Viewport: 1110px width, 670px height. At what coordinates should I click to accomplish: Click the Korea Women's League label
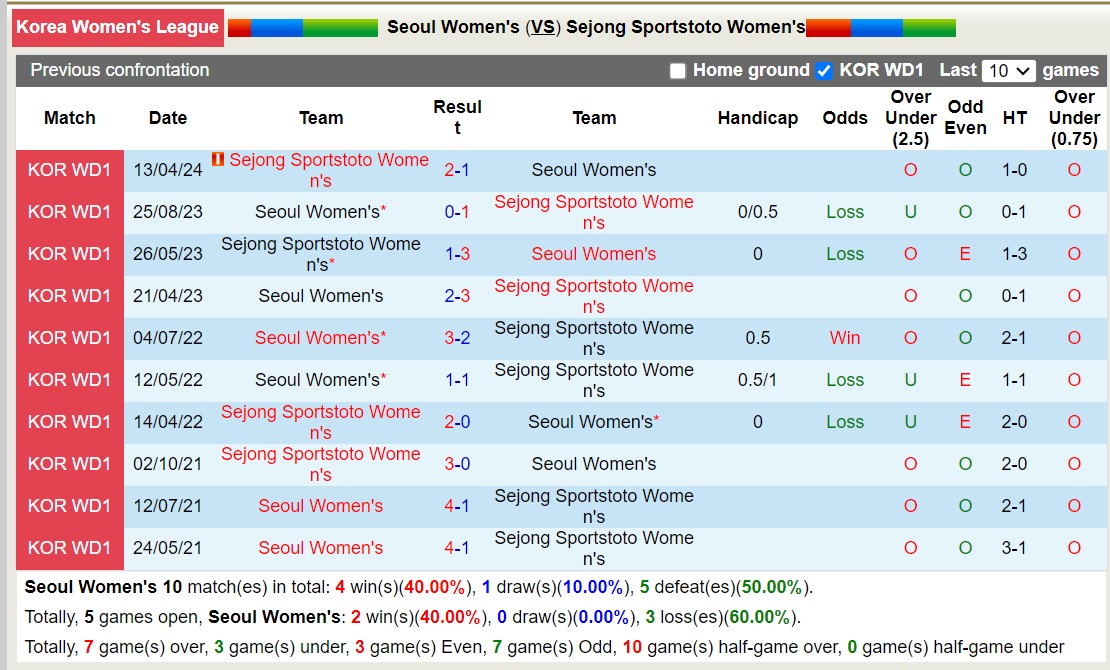point(117,27)
